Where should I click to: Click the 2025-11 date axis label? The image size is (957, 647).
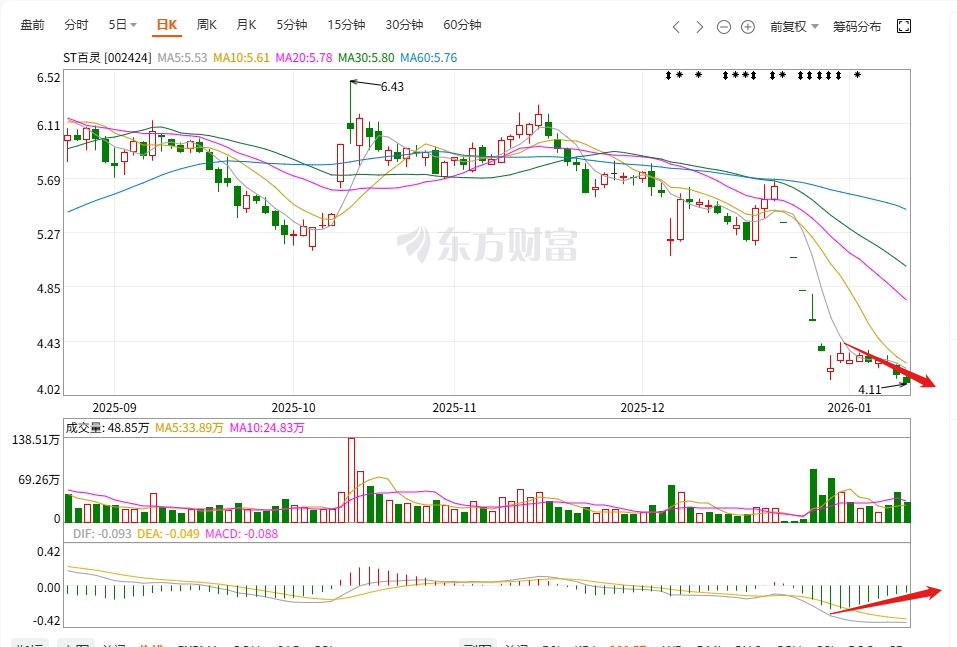455,408
